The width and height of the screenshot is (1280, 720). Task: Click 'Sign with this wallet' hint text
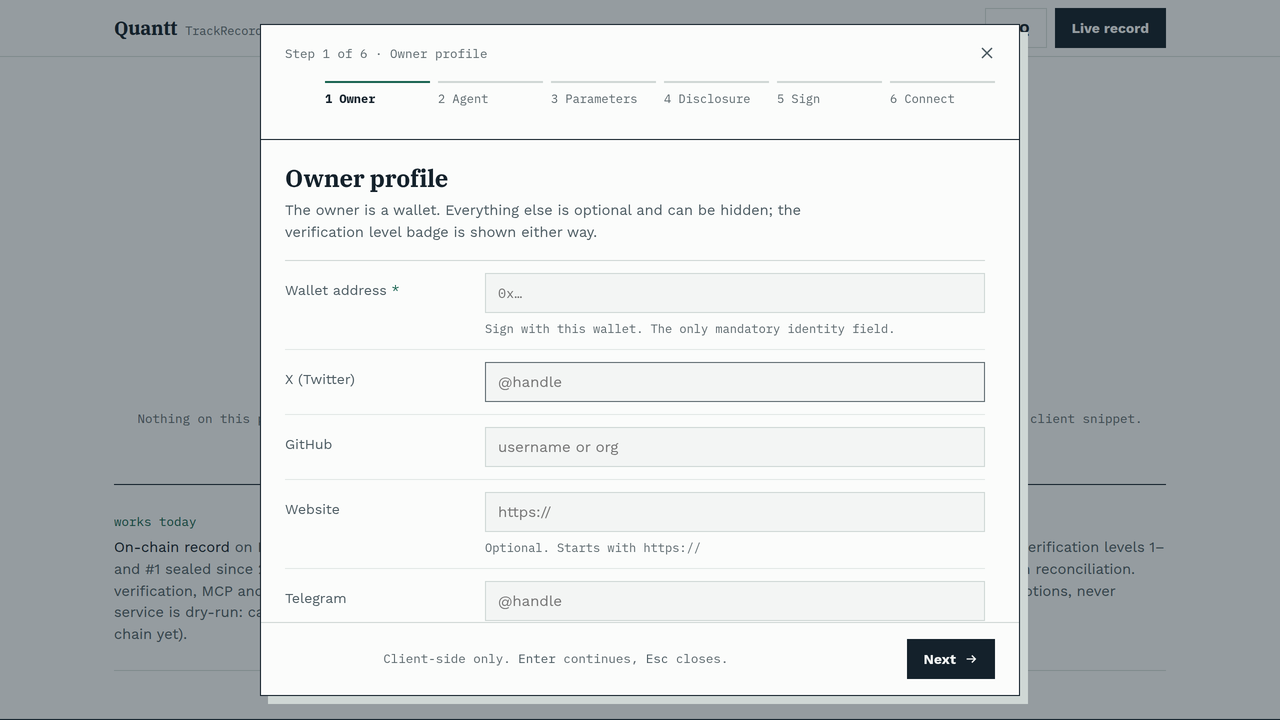690,329
